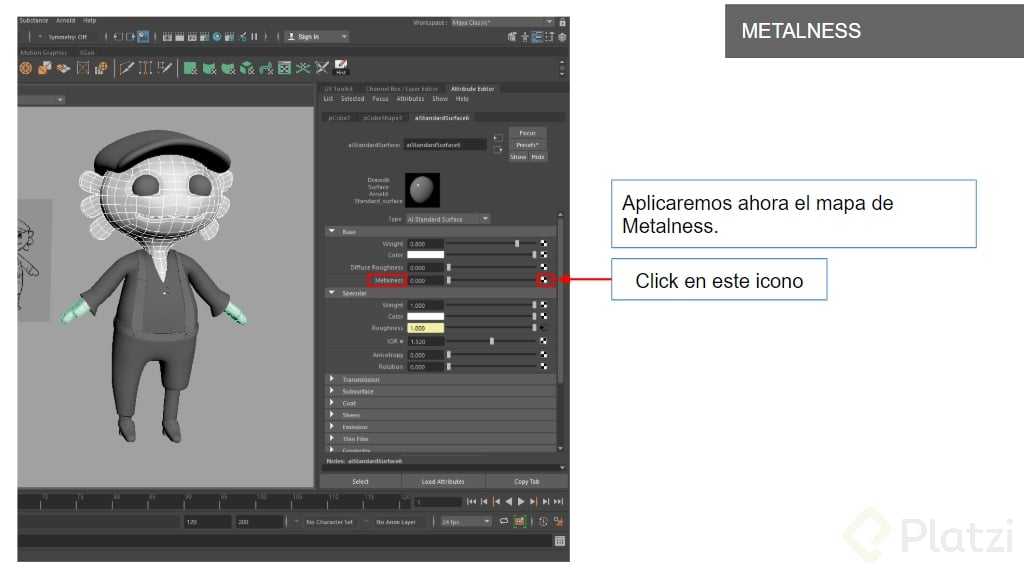Click Rotation map checker icon
This screenshot has height=569, width=1024.
[x=543, y=366]
